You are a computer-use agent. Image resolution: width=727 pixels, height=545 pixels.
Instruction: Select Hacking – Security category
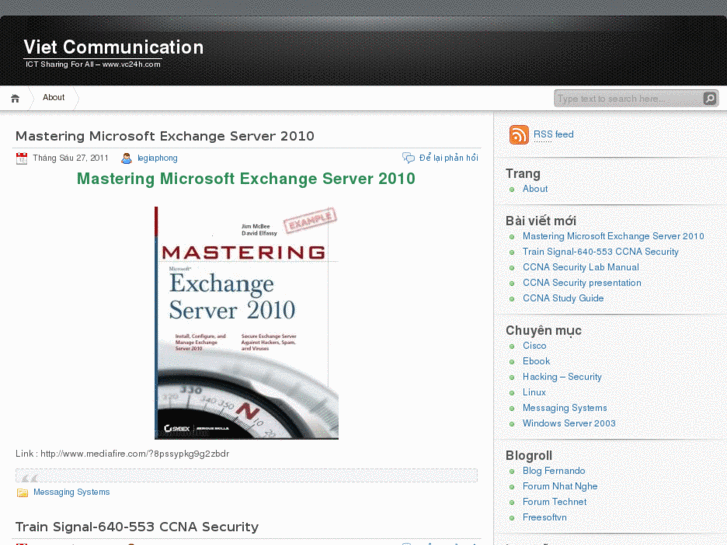(x=562, y=377)
